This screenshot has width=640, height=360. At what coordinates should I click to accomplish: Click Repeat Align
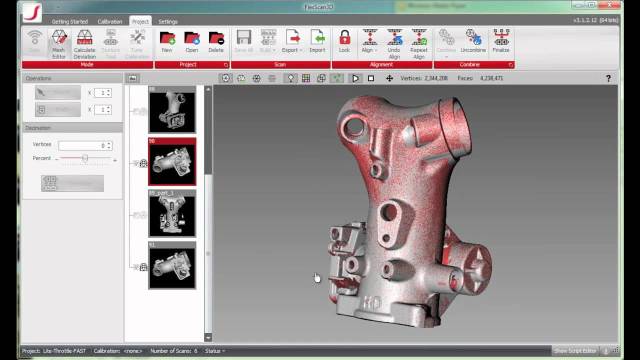click(x=419, y=43)
